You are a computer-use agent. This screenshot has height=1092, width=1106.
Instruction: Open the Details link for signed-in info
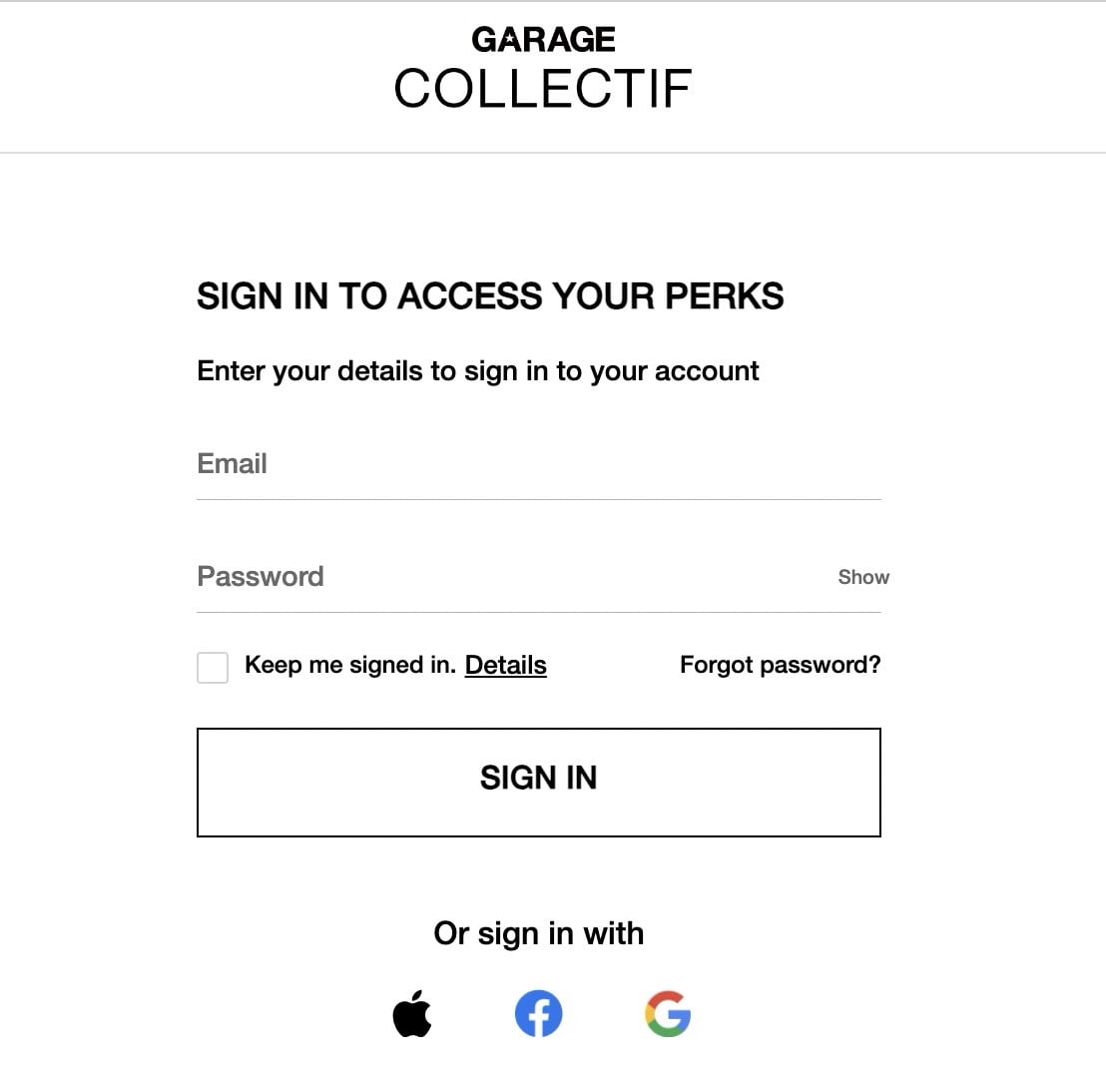(505, 665)
